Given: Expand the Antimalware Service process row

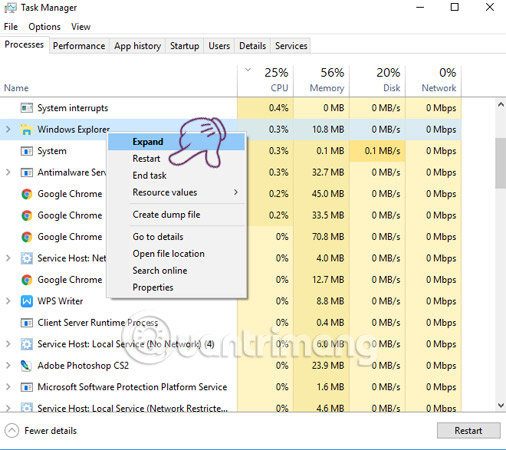Looking at the screenshot, I should point(8,172).
